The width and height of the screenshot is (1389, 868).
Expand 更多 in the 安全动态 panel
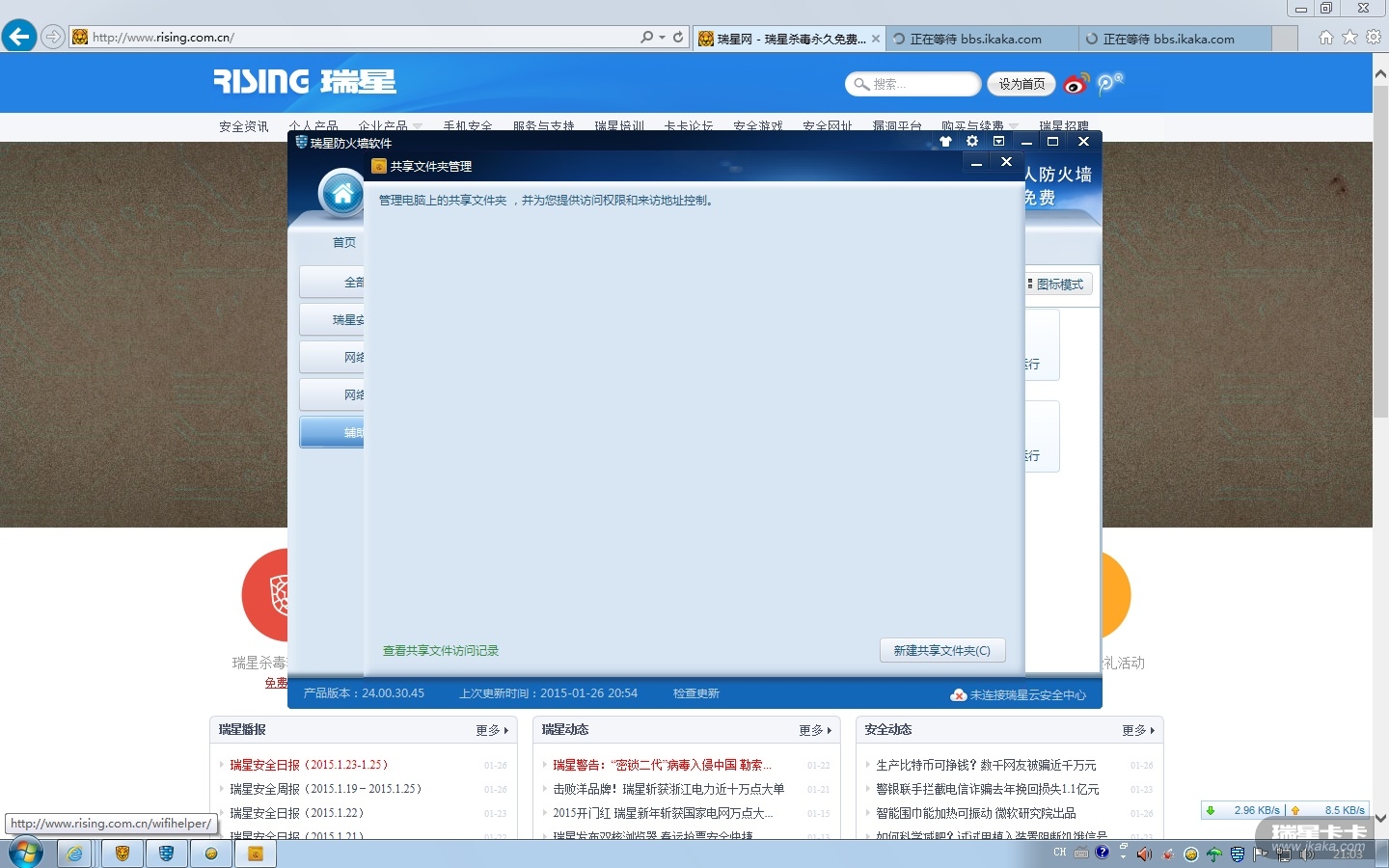click(1138, 730)
